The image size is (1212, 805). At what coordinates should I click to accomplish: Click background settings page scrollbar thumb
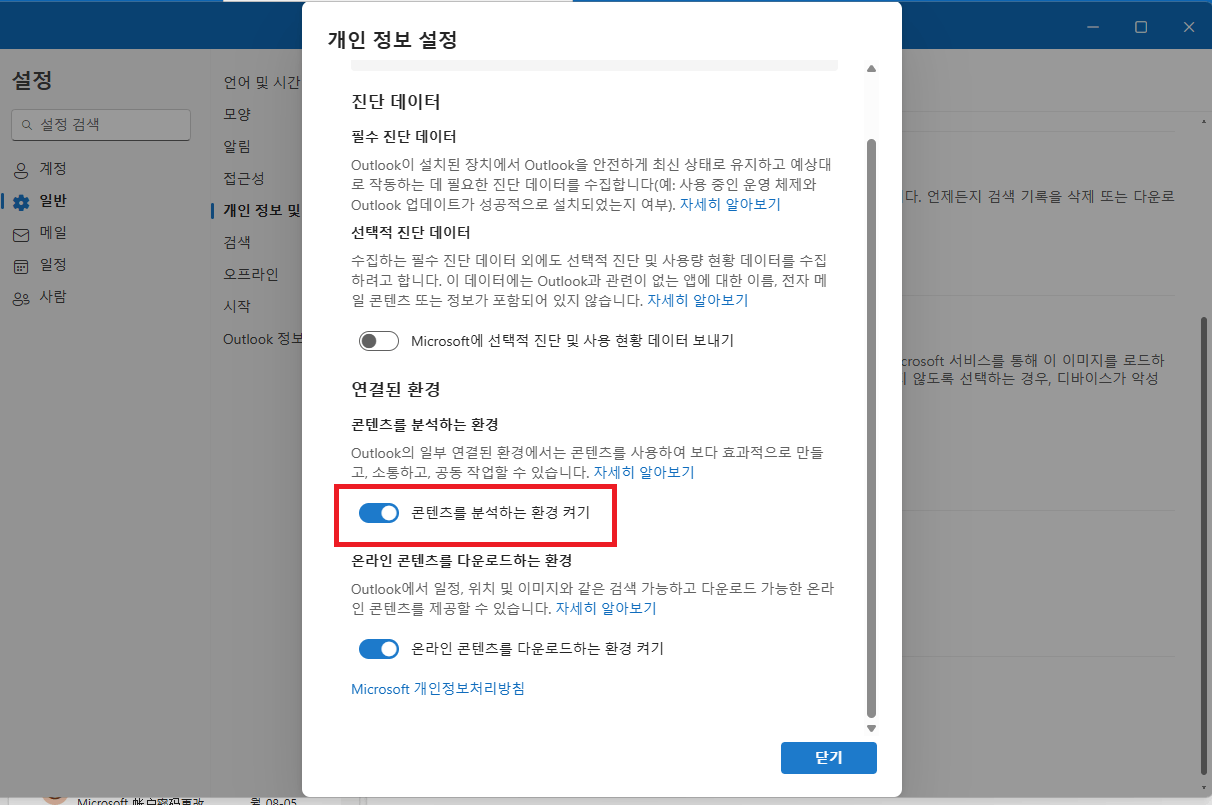pyautogui.click(x=1205, y=546)
